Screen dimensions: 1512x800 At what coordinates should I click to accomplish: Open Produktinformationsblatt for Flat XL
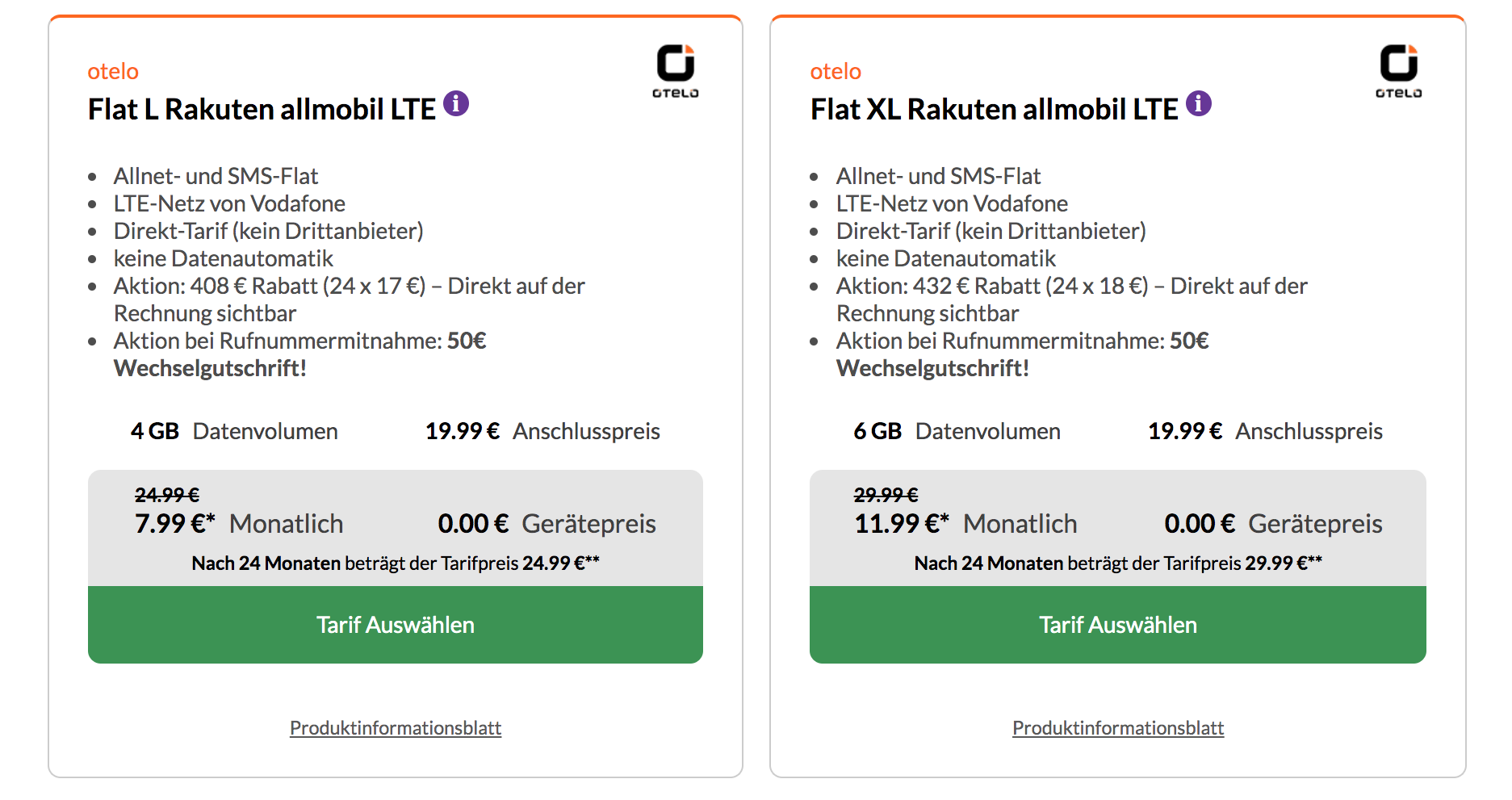click(1118, 728)
